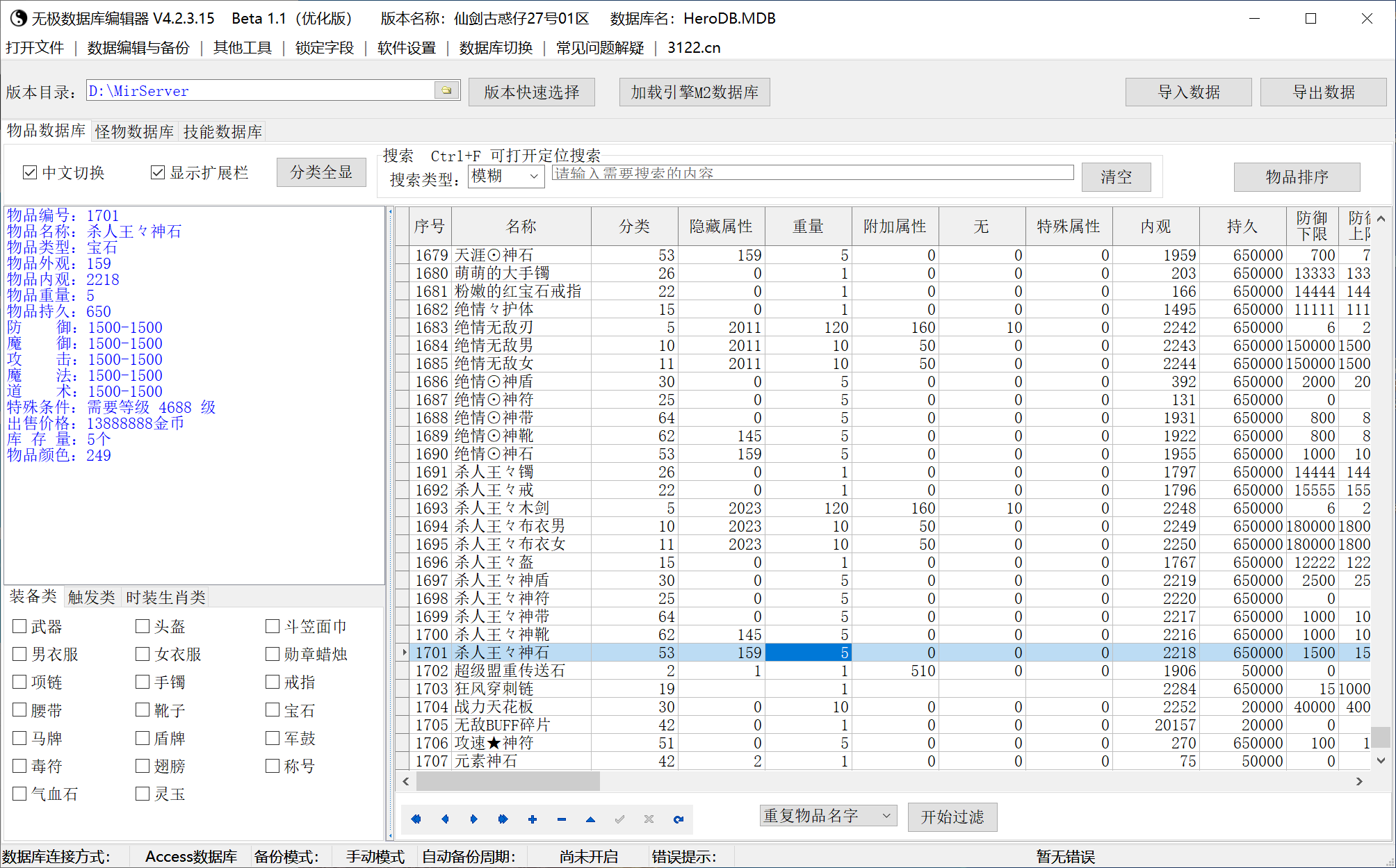Viewport: 1396px width, 868px height.
Task: Open 其他工具 menu
Action: click(x=243, y=47)
